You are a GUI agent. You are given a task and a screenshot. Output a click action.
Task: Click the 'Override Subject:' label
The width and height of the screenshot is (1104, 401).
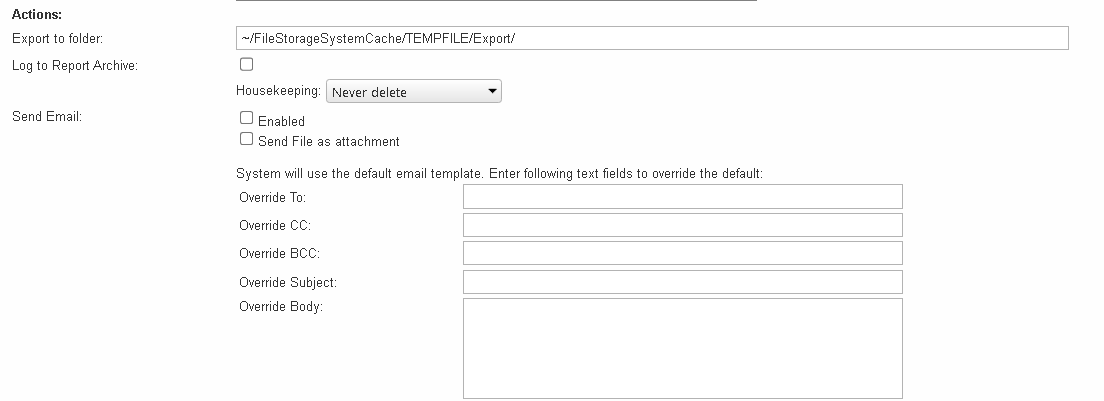(x=288, y=283)
